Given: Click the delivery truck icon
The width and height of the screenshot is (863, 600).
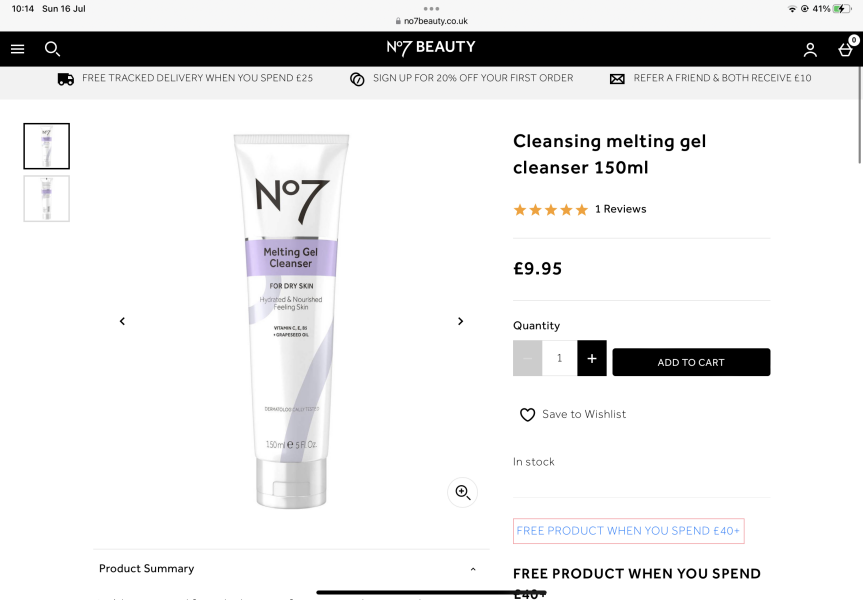Looking at the screenshot, I should coord(66,78).
